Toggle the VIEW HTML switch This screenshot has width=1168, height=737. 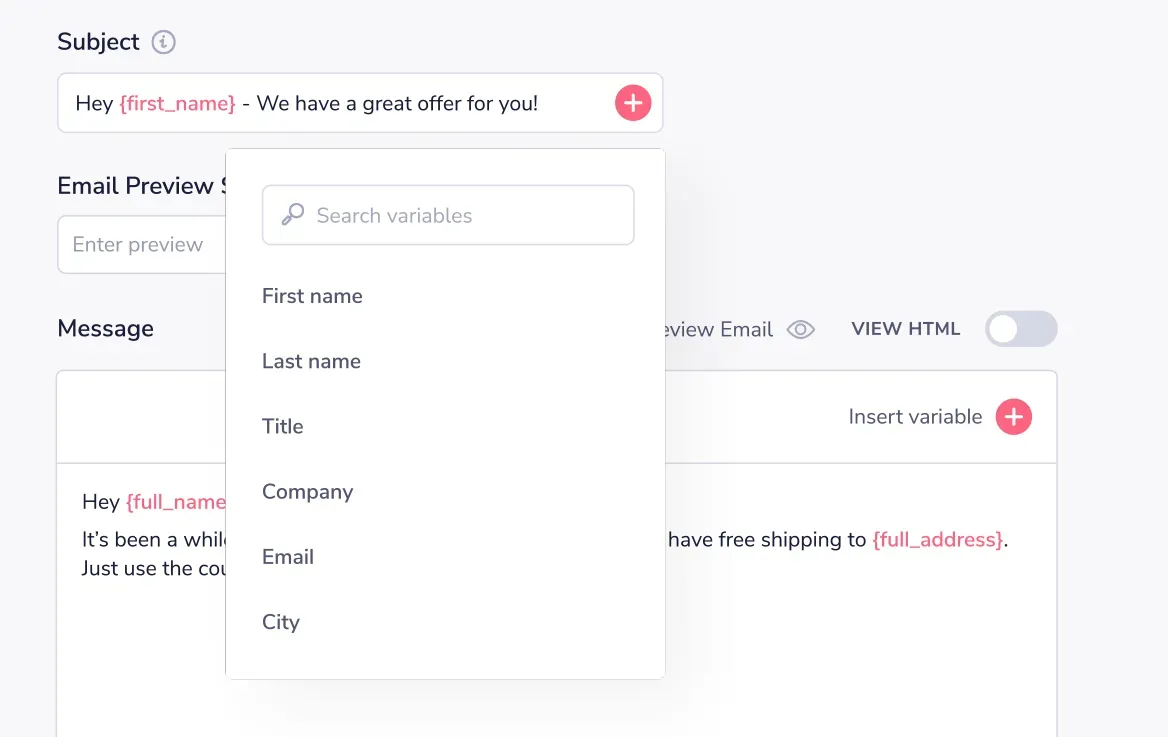(1021, 329)
